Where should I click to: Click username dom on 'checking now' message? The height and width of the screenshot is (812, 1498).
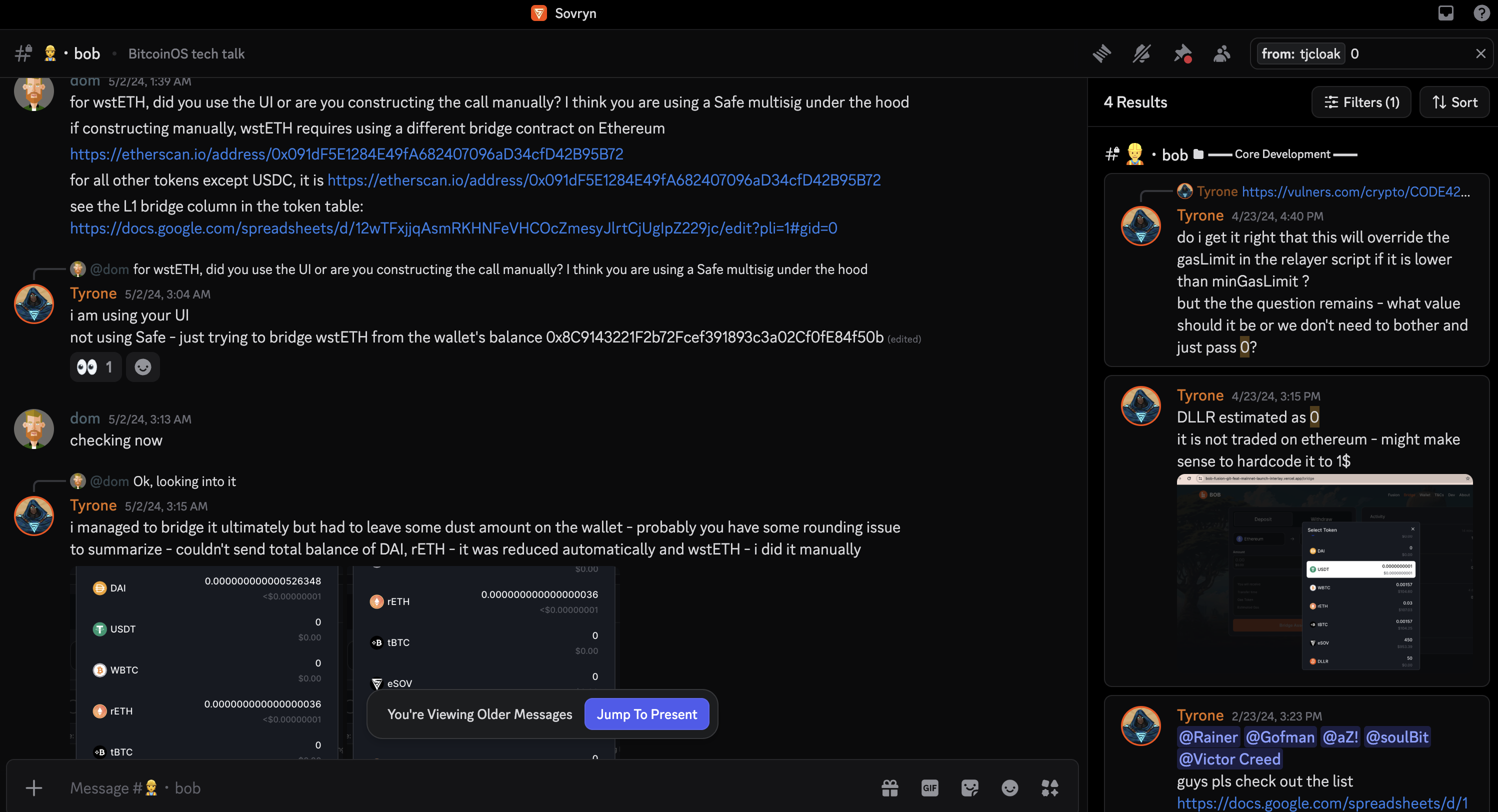[x=85, y=419]
